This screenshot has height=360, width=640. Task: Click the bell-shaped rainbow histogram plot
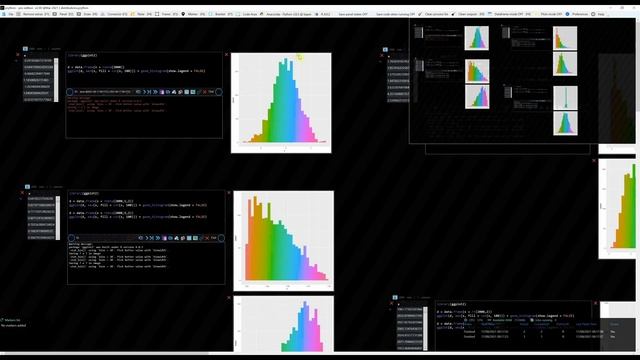point(281,103)
